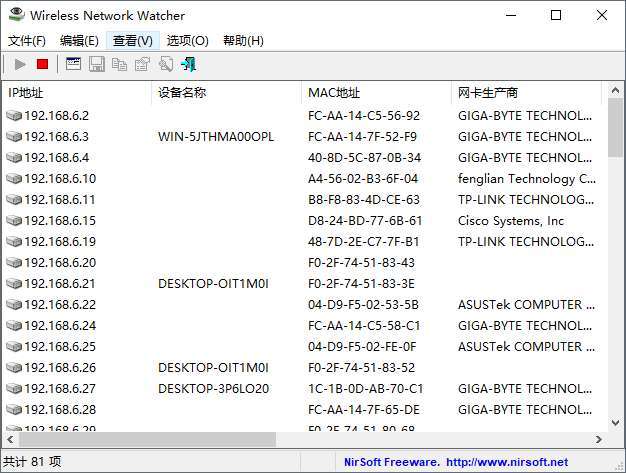Select TP-LINK manufacturer in 192.168.6.19 row

tap(526, 242)
